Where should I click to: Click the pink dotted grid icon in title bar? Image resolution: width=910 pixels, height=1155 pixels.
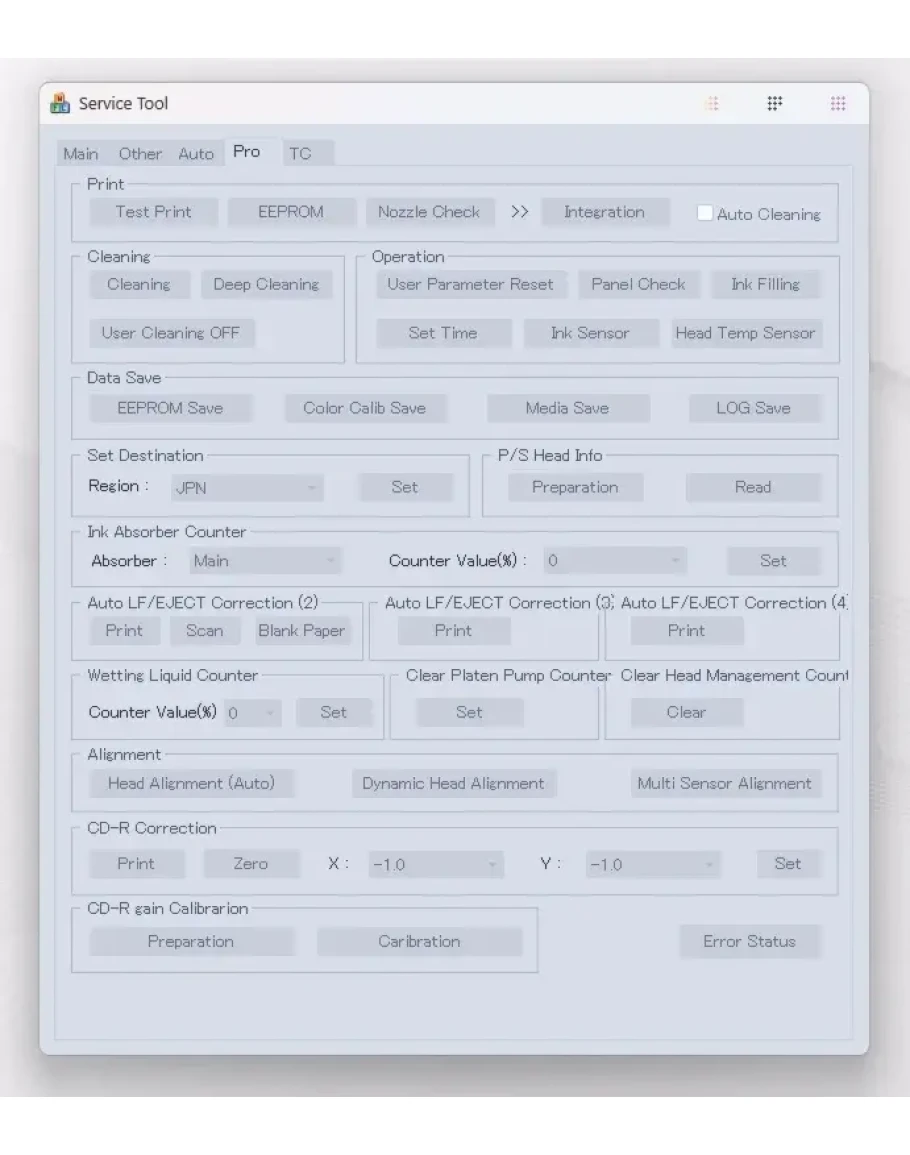(838, 104)
